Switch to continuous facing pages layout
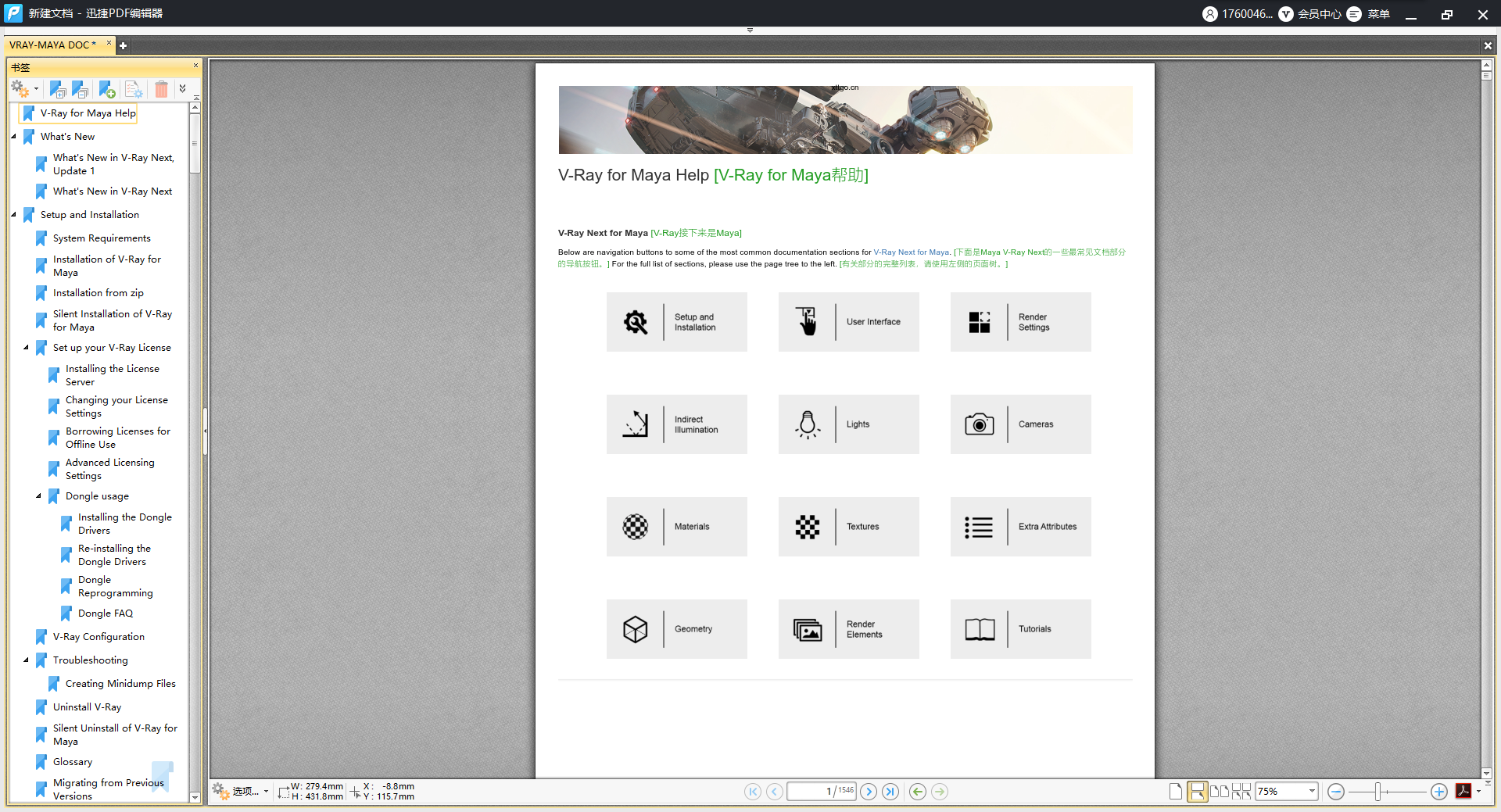 (x=1241, y=792)
